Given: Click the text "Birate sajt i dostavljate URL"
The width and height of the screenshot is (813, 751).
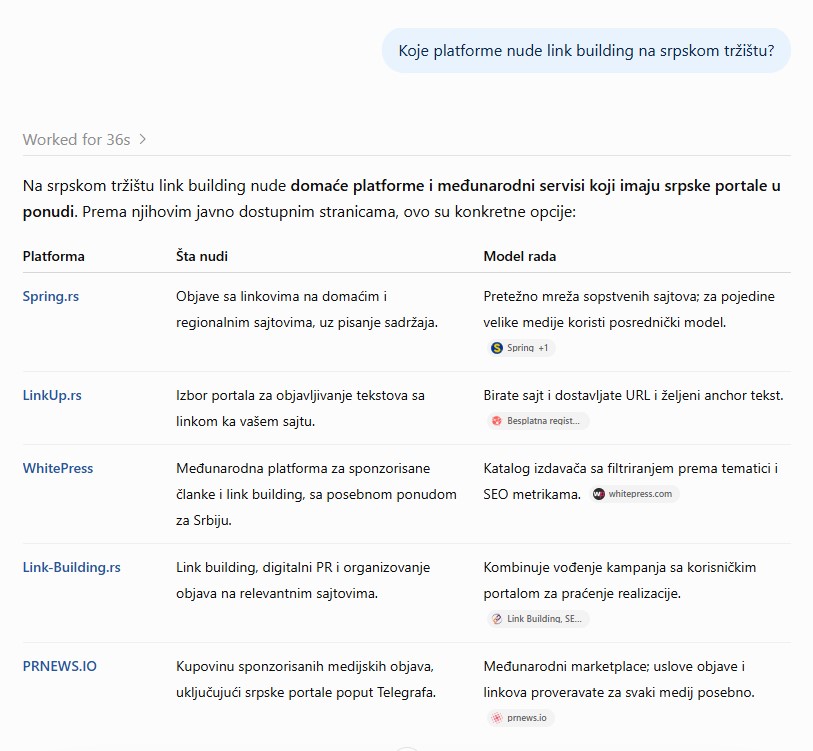Looking at the screenshot, I should point(567,395).
